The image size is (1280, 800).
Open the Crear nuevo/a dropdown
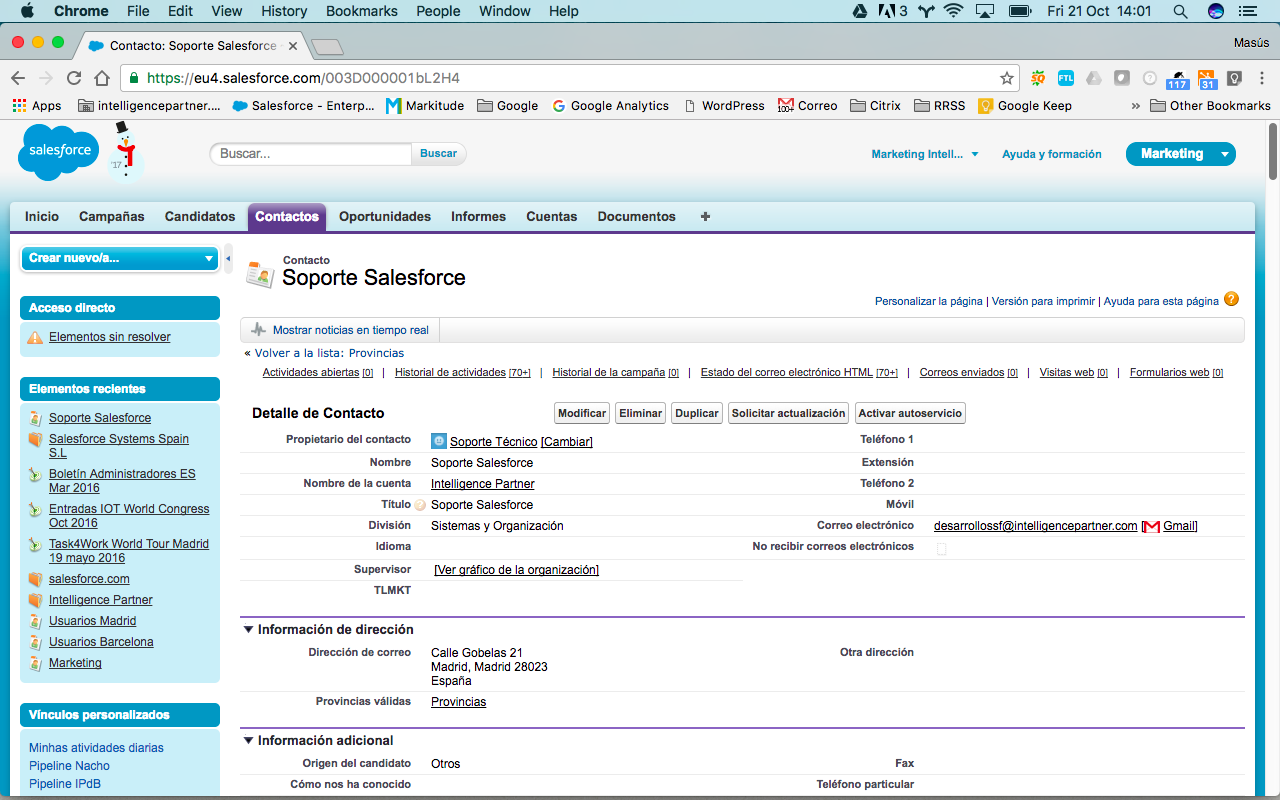click(119, 258)
